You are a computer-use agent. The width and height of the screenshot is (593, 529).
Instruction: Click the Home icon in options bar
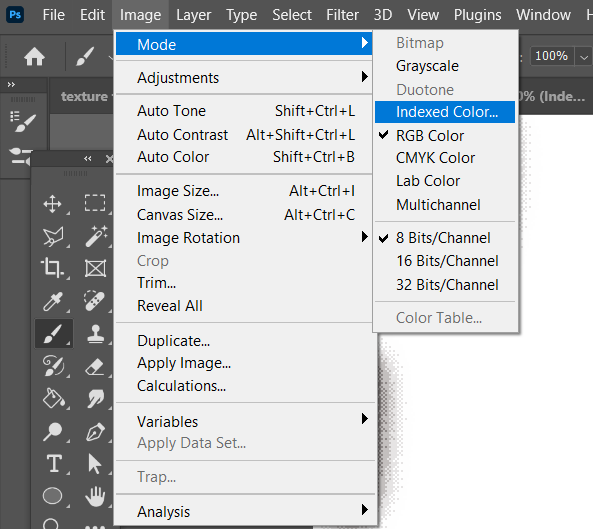click(34, 57)
